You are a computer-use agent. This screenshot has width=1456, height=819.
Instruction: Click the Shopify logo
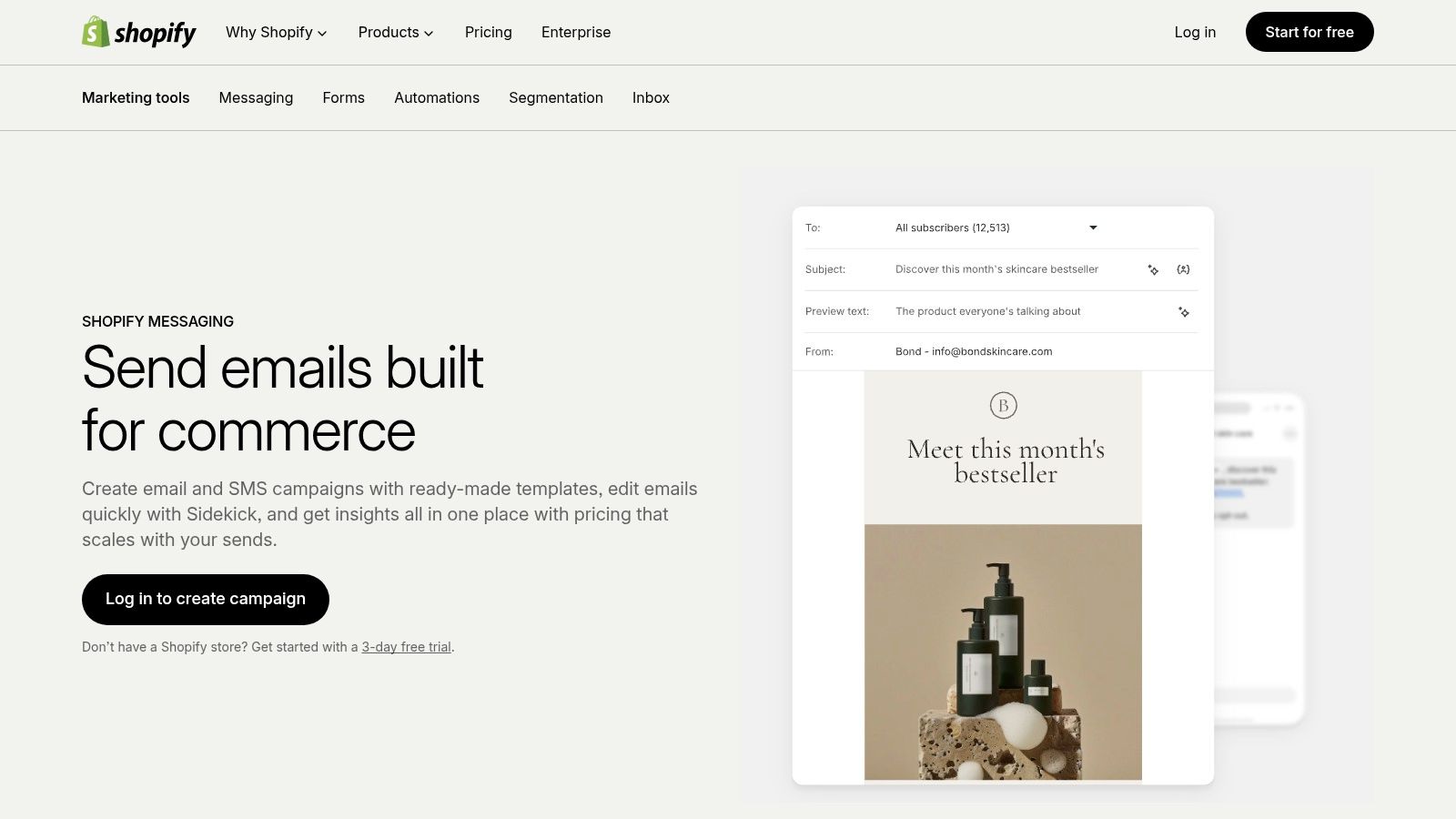point(138,32)
